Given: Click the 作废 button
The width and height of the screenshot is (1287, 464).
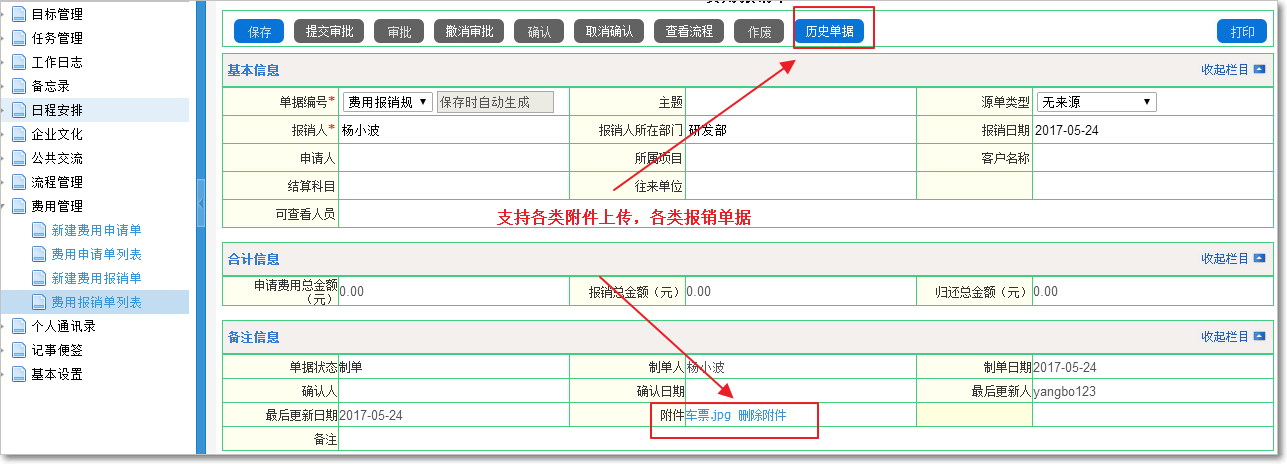Looking at the screenshot, I should coord(759,31).
